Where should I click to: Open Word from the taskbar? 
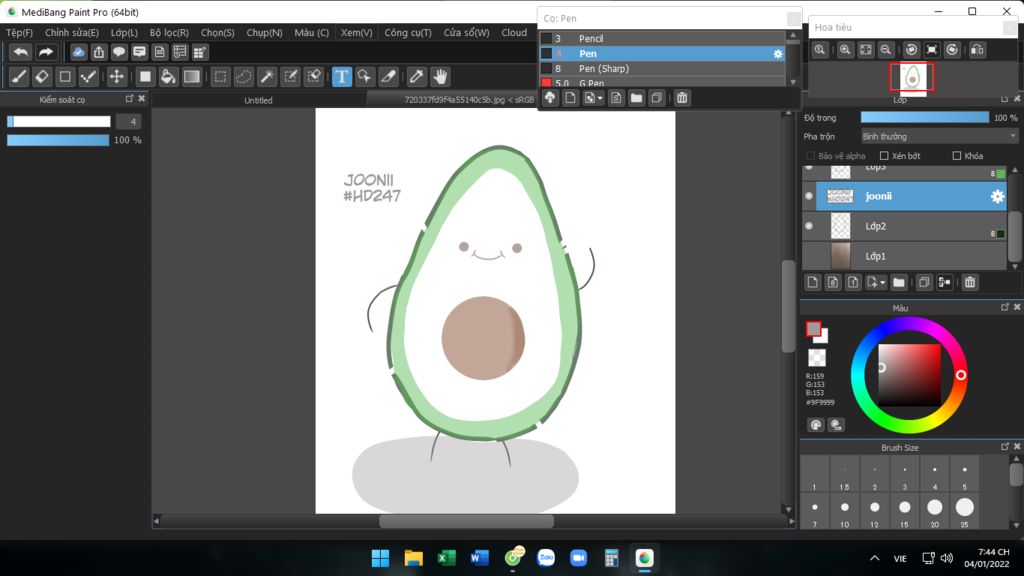[479, 558]
